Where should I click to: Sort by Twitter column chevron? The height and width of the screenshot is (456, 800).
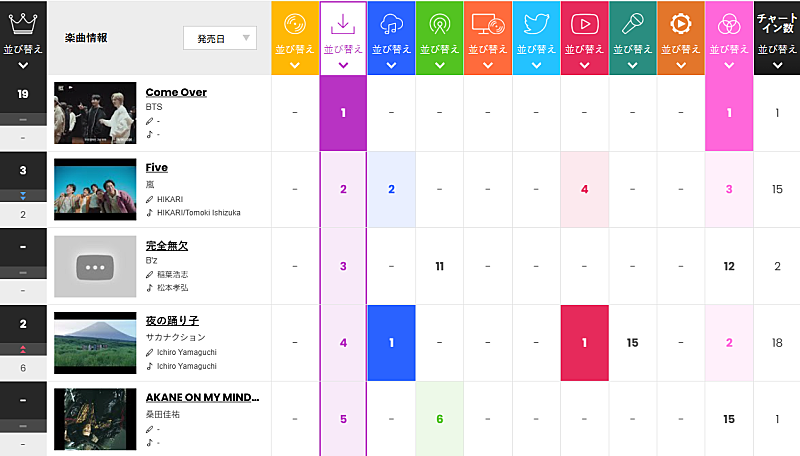point(536,65)
